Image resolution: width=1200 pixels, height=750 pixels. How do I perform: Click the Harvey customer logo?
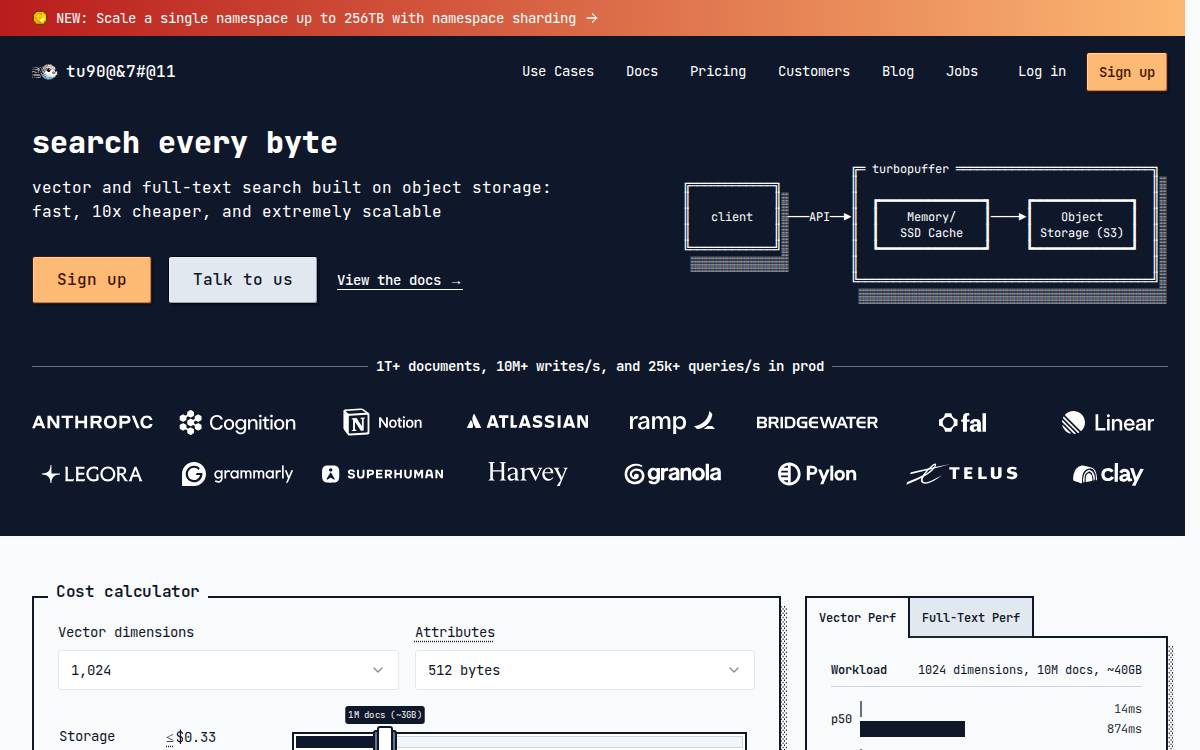point(527,473)
